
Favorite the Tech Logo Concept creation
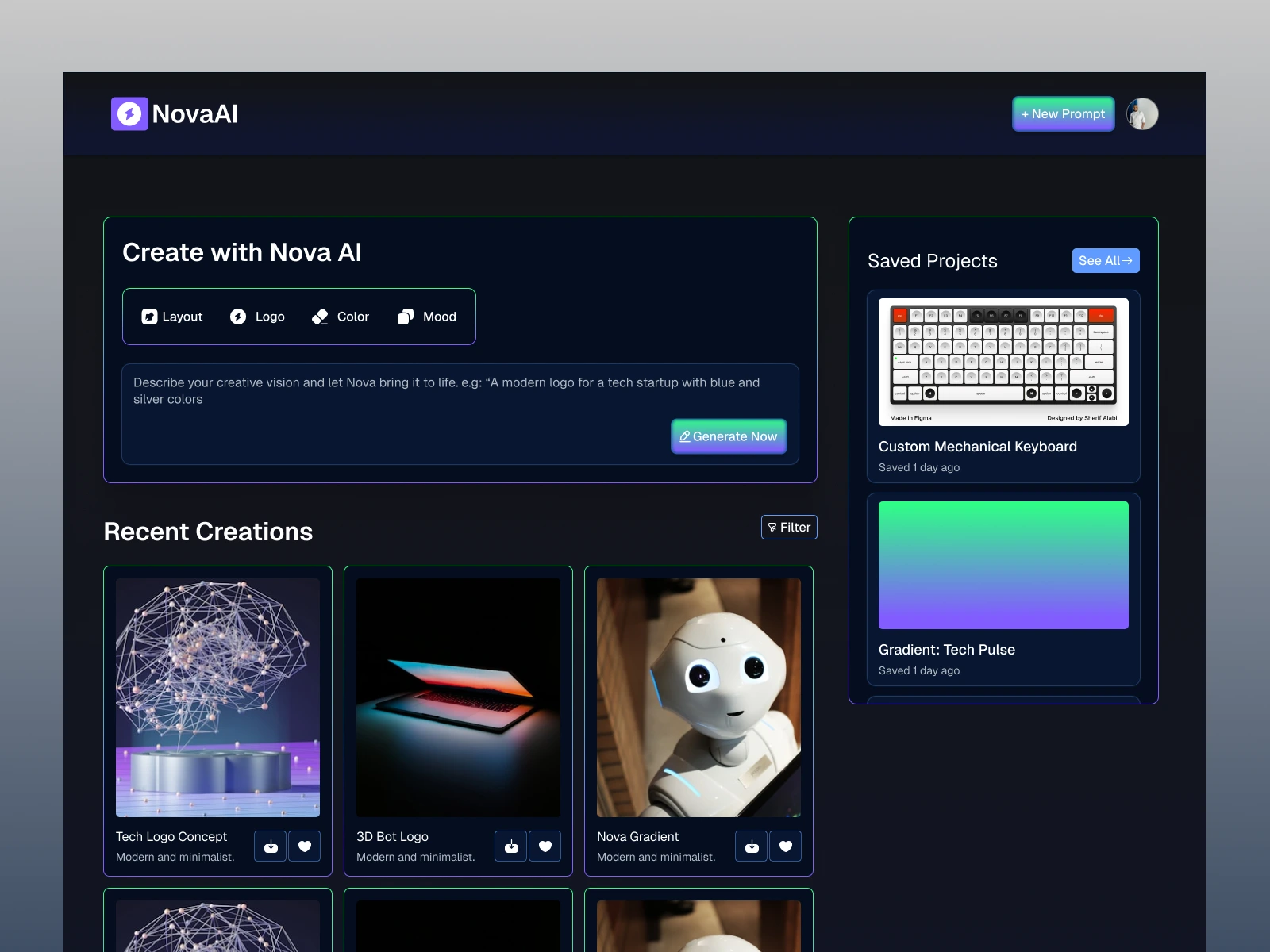pyautogui.click(x=305, y=846)
